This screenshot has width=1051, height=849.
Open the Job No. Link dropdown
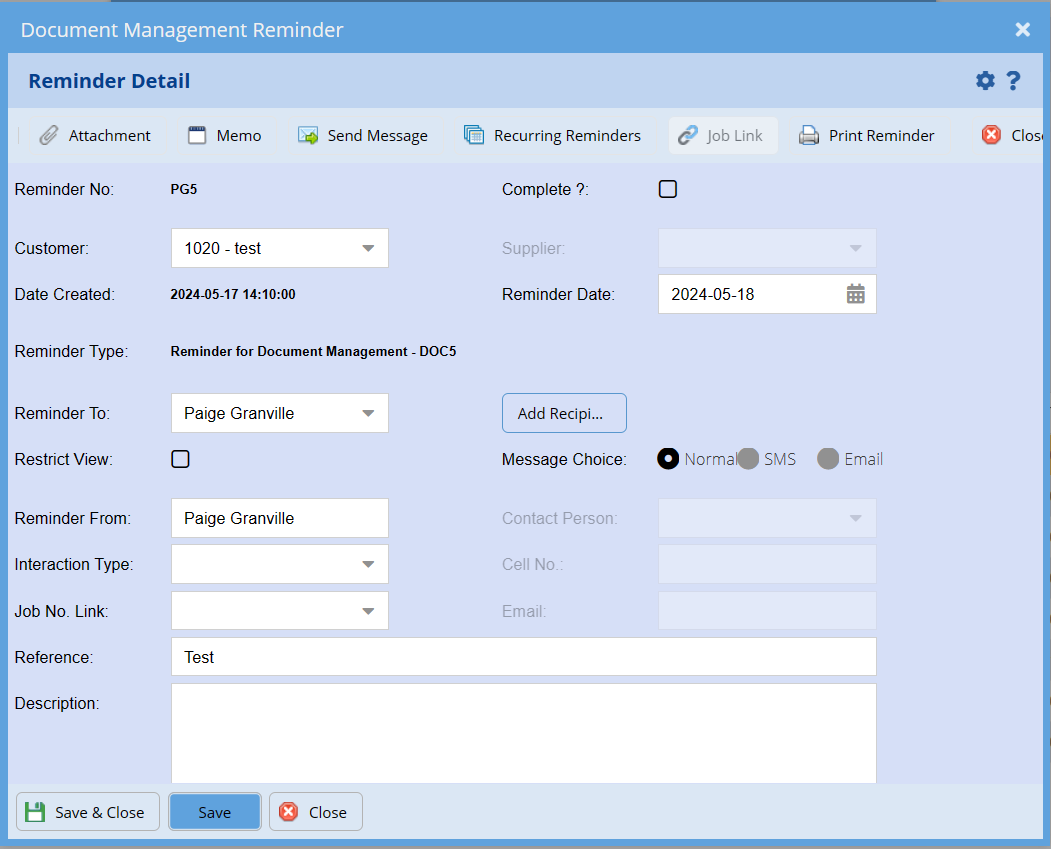point(367,610)
